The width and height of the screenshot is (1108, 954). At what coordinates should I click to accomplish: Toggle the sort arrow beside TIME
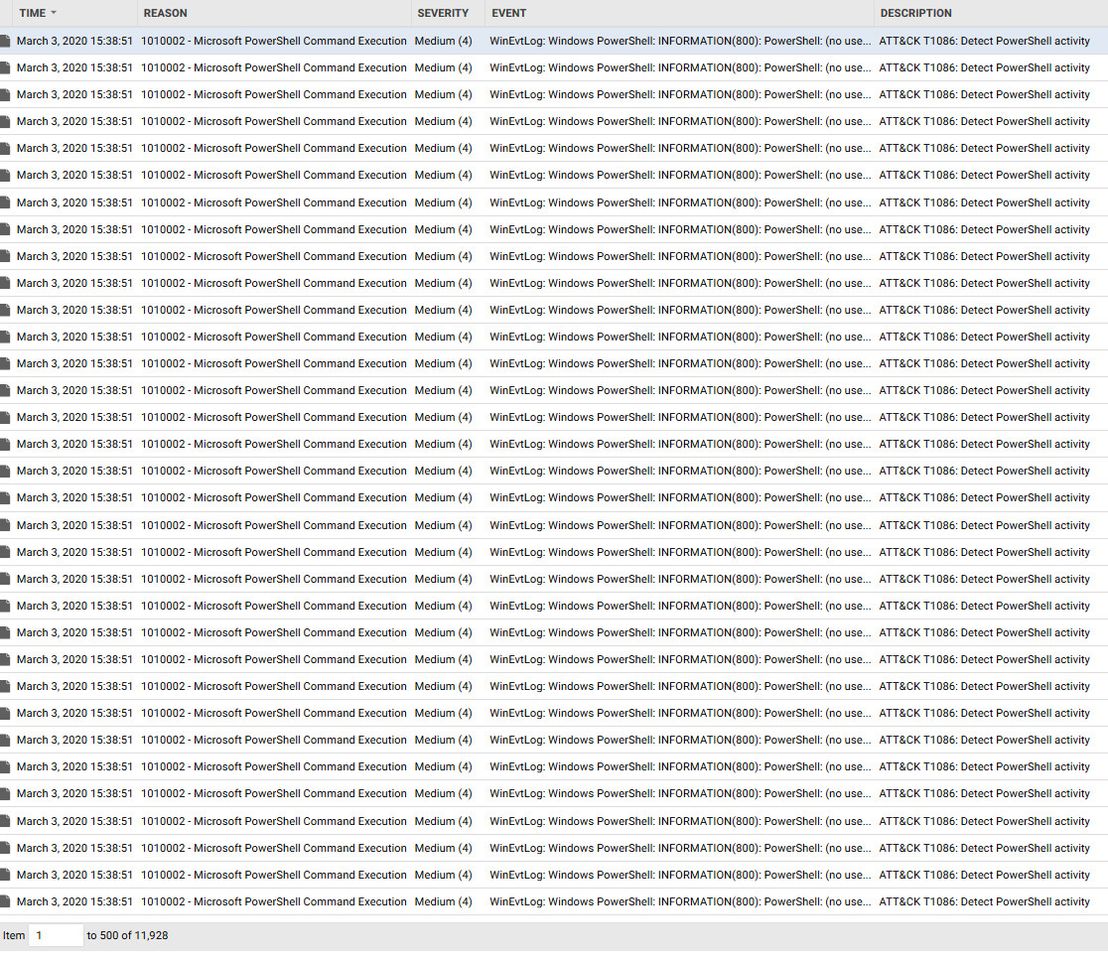pyautogui.click(x=54, y=13)
